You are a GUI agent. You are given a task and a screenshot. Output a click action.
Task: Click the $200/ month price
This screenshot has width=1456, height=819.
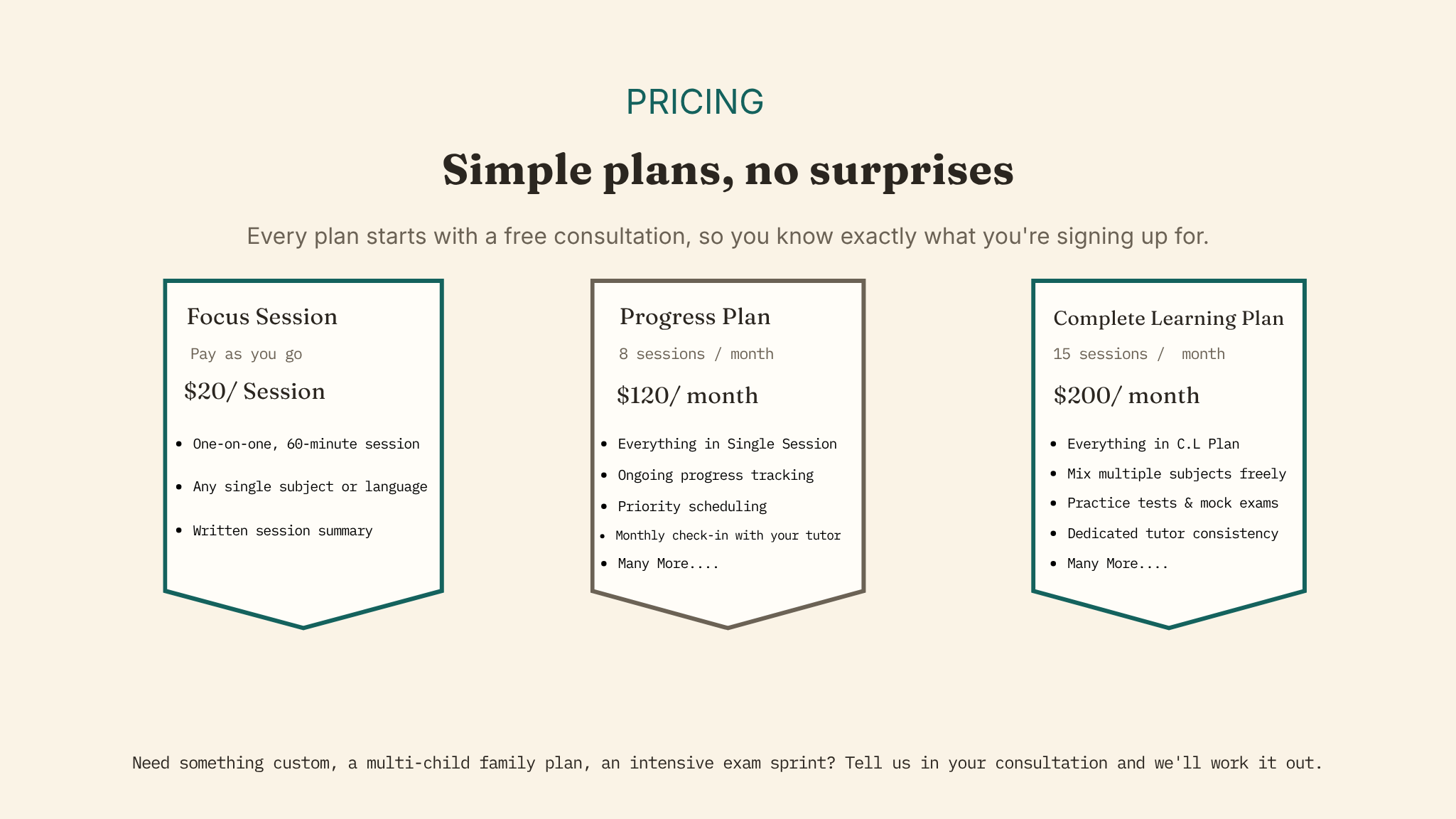tap(1126, 396)
